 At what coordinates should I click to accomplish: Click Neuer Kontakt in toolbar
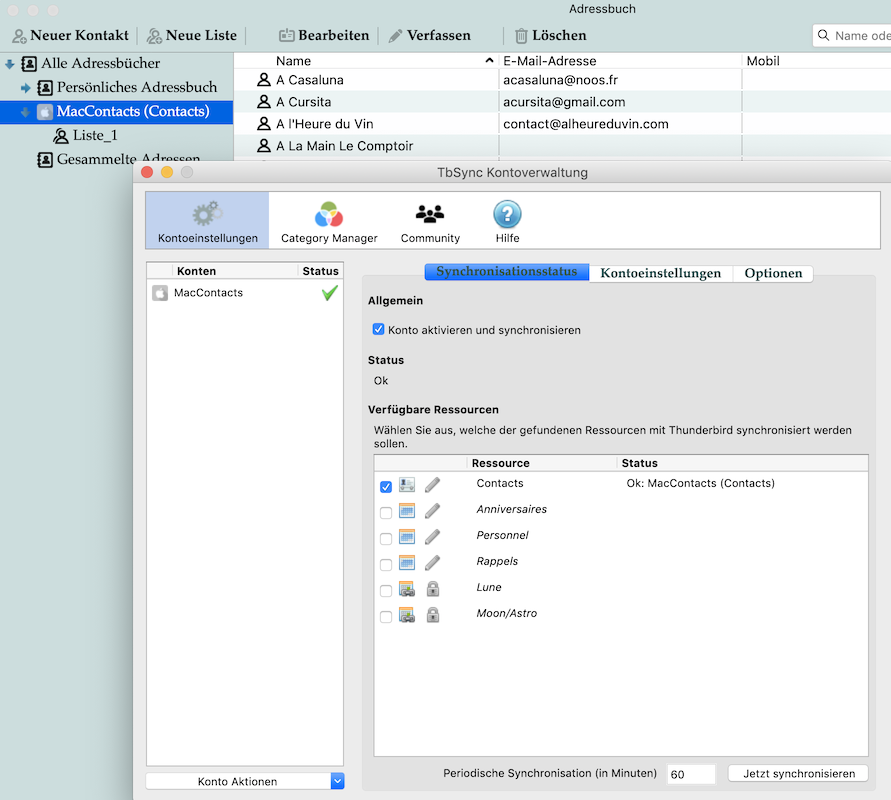coord(69,35)
